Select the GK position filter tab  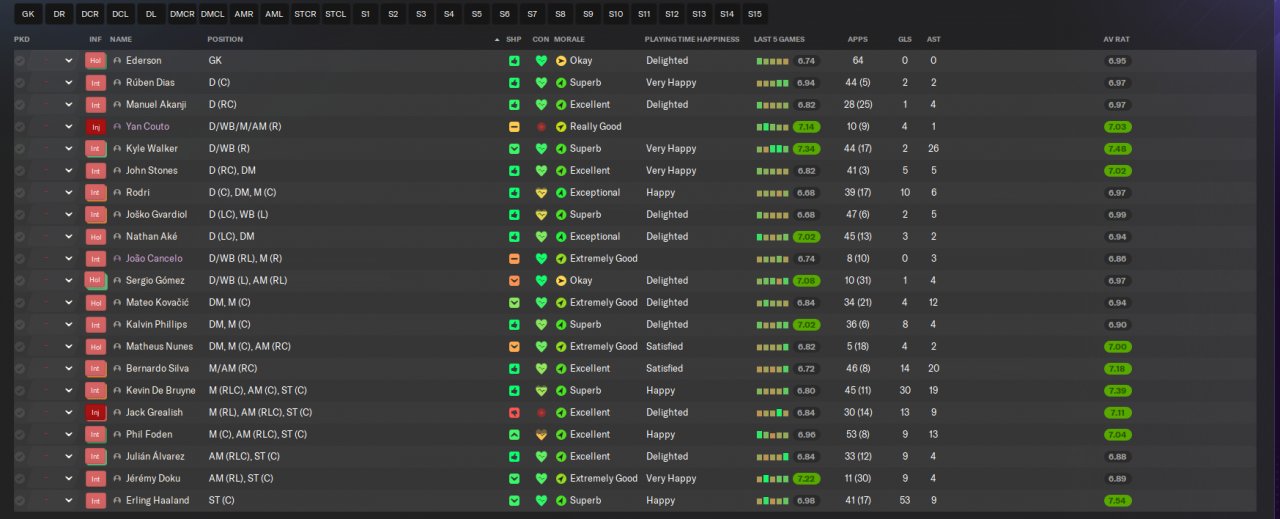click(28, 14)
